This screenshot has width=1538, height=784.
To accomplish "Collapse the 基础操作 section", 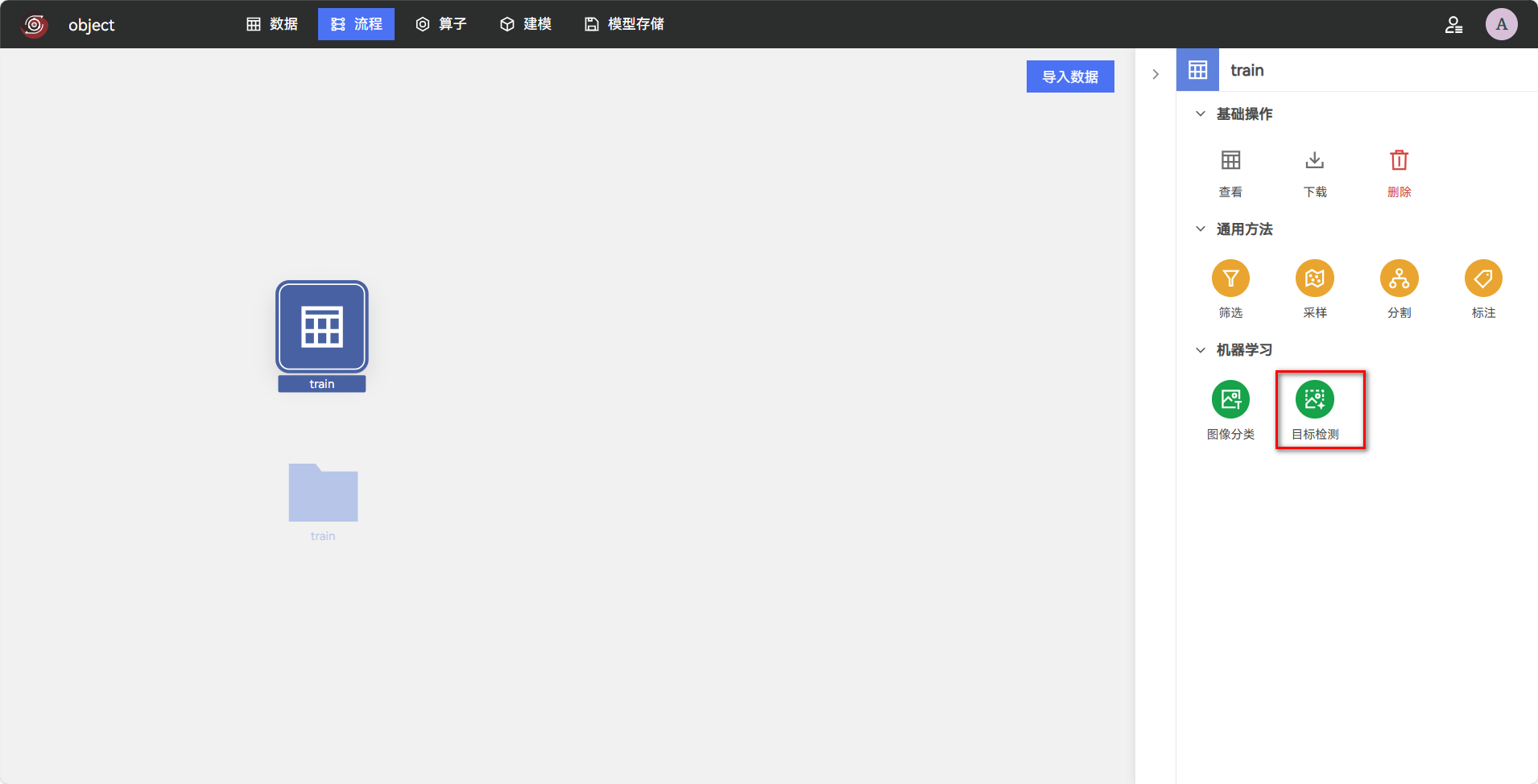I will [x=1201, y=114].
